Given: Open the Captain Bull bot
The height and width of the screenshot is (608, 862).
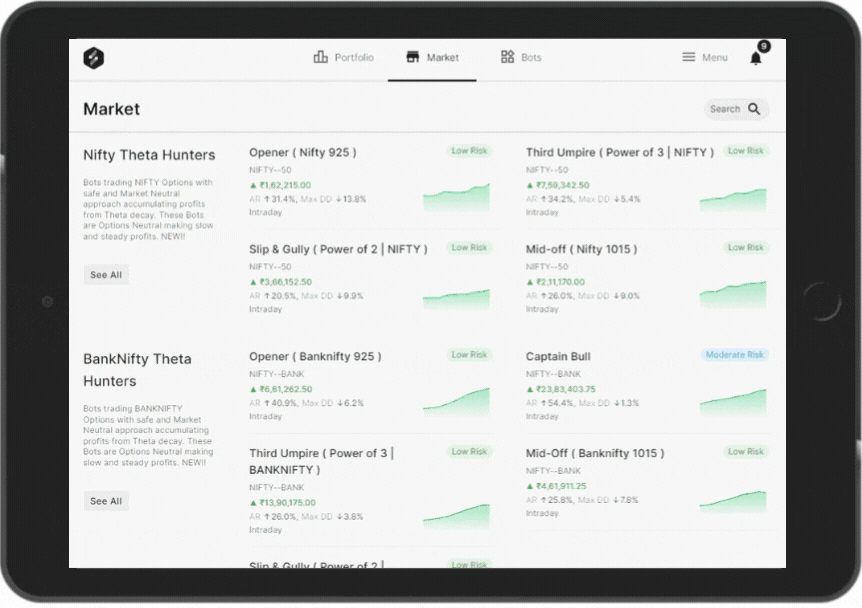Looking at the screenshot, I should tap(558, 356).
